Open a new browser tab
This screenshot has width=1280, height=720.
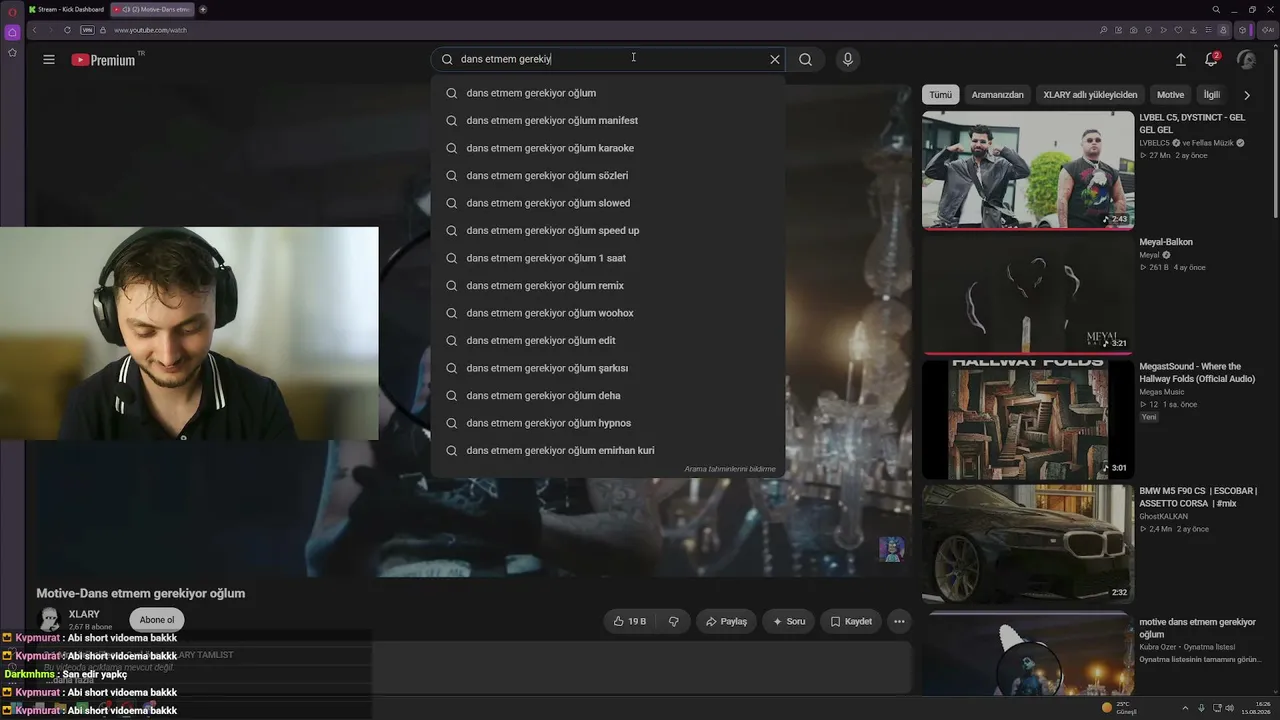click(x=203, y=9)
